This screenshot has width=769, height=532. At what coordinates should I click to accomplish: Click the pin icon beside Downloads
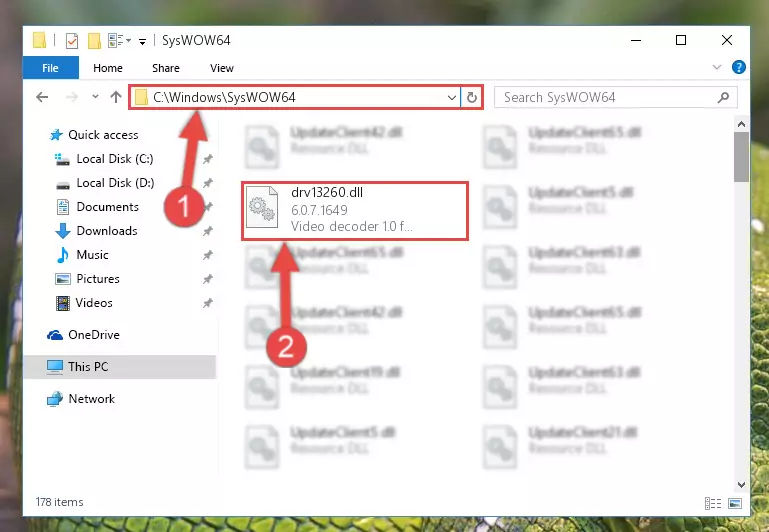click(x=207, y=231)
